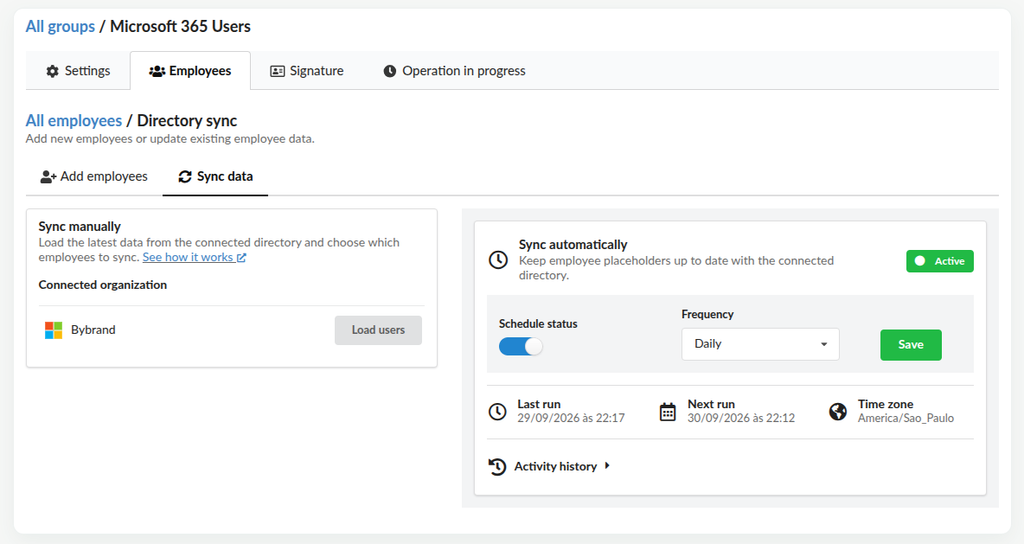Screen dimensions: 1024x544
Task: Click the external link icon after See how it works
Action: [242, 258]
